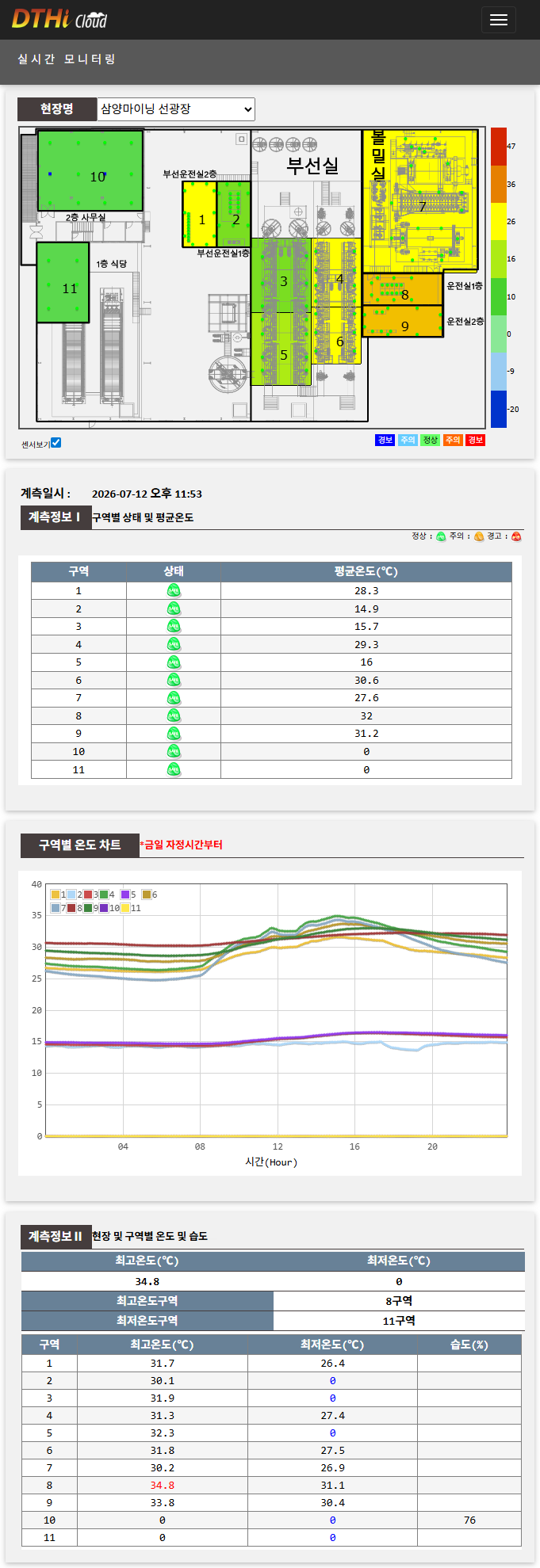Click the red *금일 자정시간부터 note

pos(181,845)
